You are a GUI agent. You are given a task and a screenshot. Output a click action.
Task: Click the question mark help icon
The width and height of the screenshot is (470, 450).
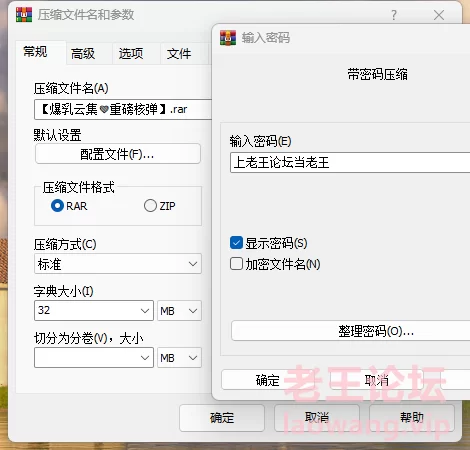pos(394,15)
